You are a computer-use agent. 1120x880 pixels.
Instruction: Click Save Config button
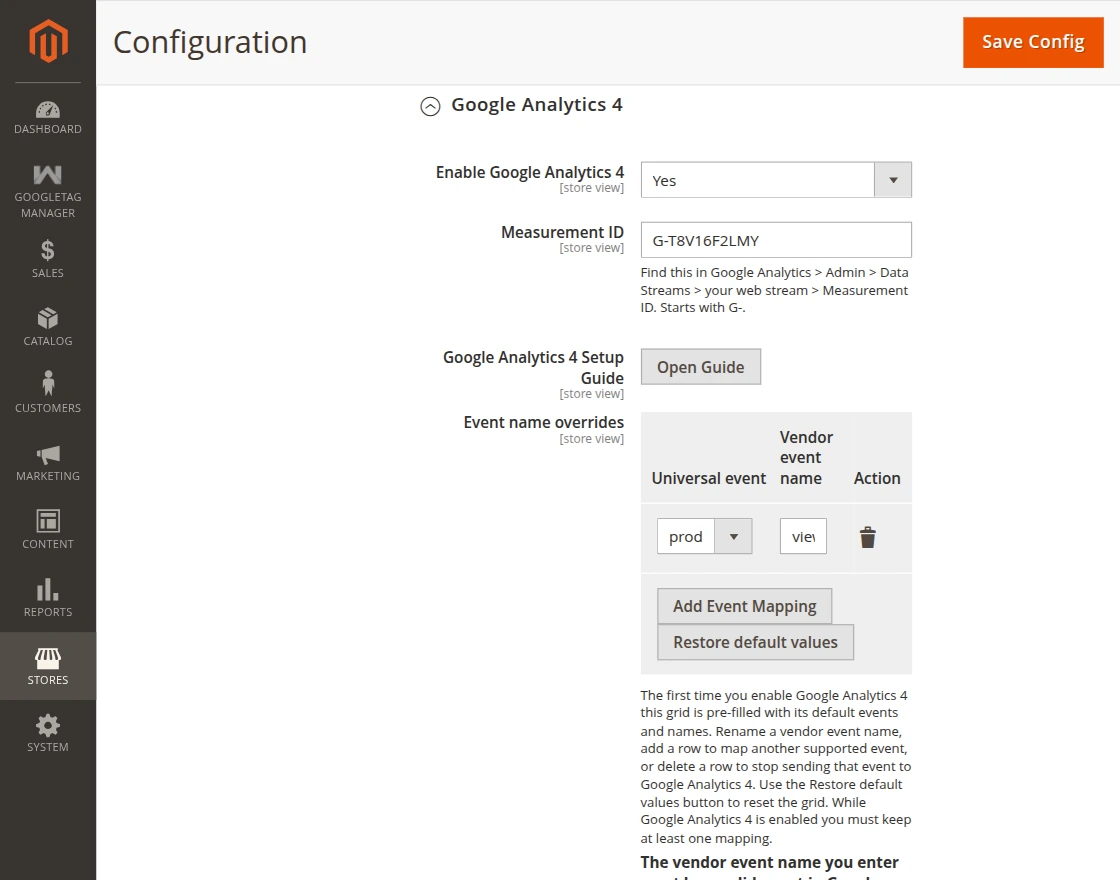coord(1033,42)
